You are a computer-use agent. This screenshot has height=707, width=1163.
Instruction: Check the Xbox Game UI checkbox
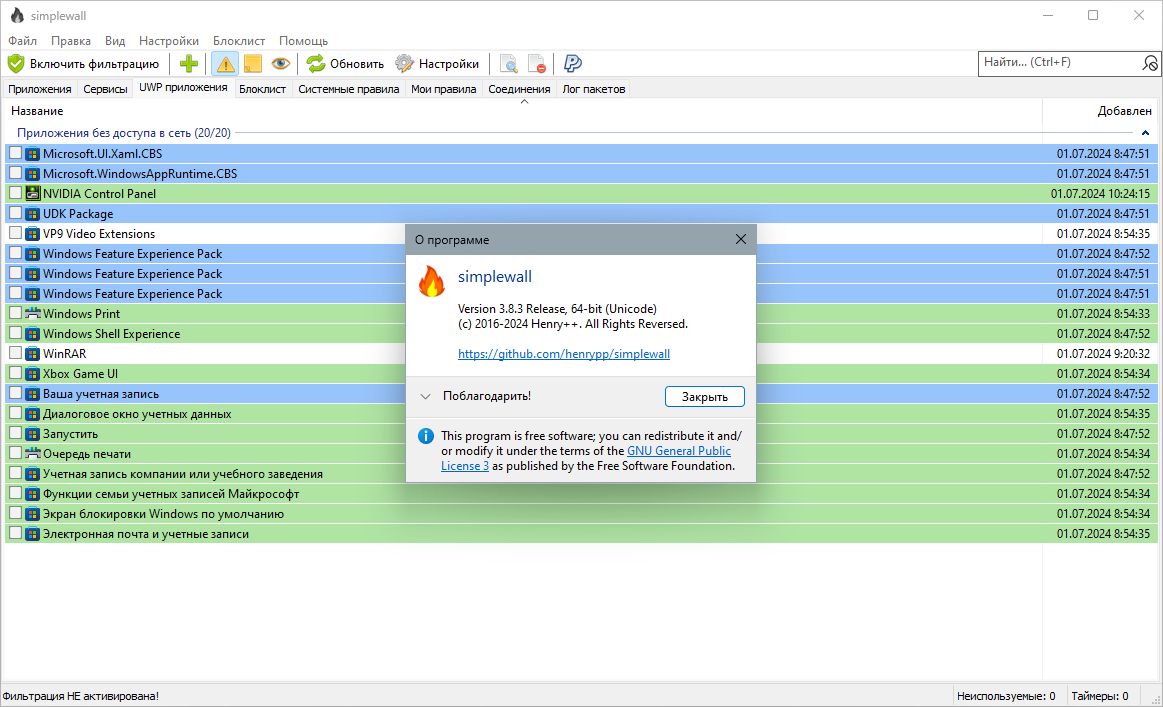(15, 373)
